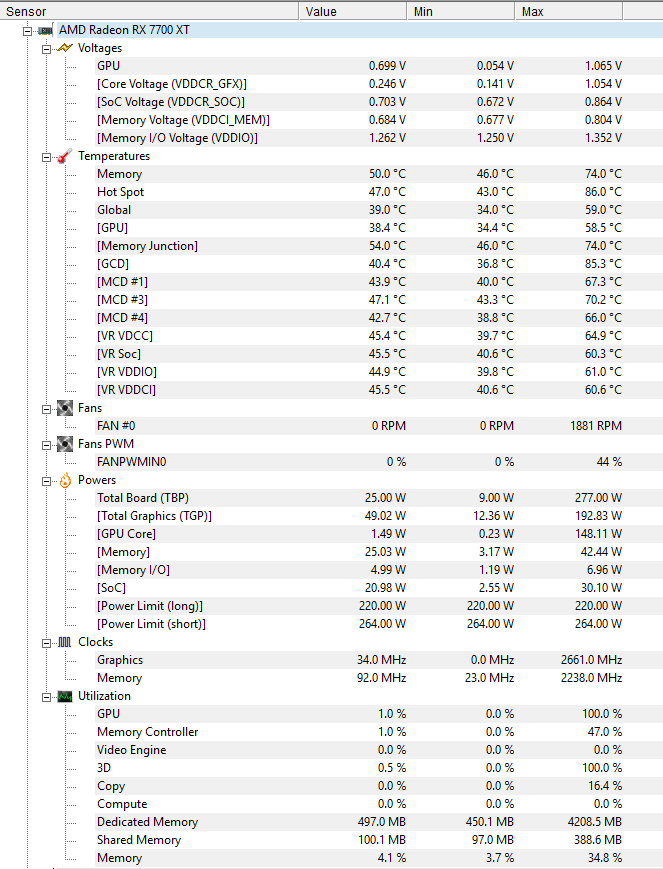Viewport: 663px width, 869px height.
Task: Sort by the Value column header
Action: click(353, 12)
